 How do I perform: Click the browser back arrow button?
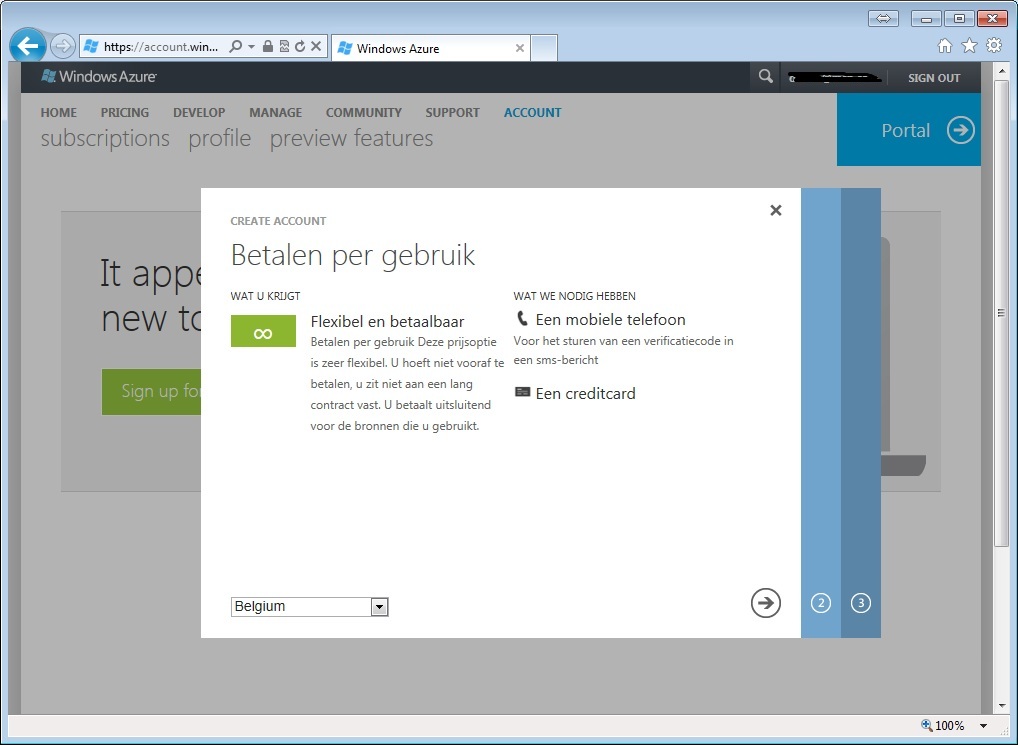(x=28, y=46)
